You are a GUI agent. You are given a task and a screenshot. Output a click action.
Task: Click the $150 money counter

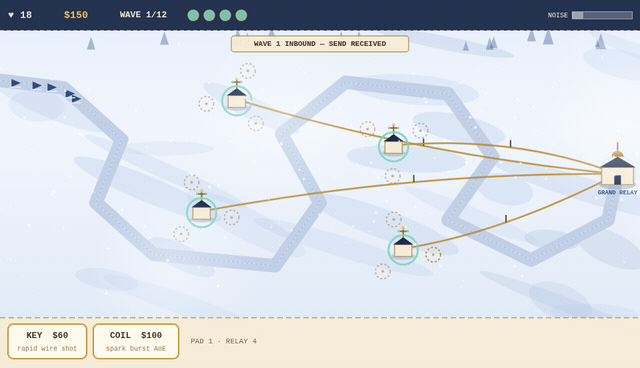pos(76,15)
